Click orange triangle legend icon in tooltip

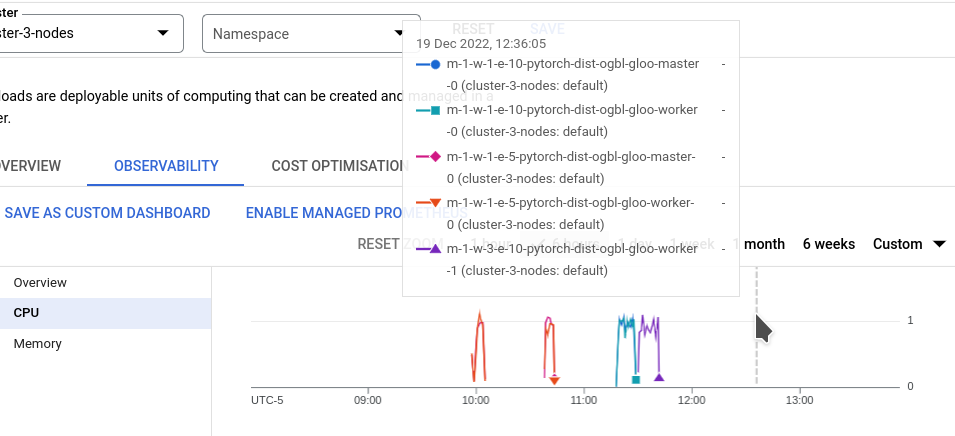434,203
